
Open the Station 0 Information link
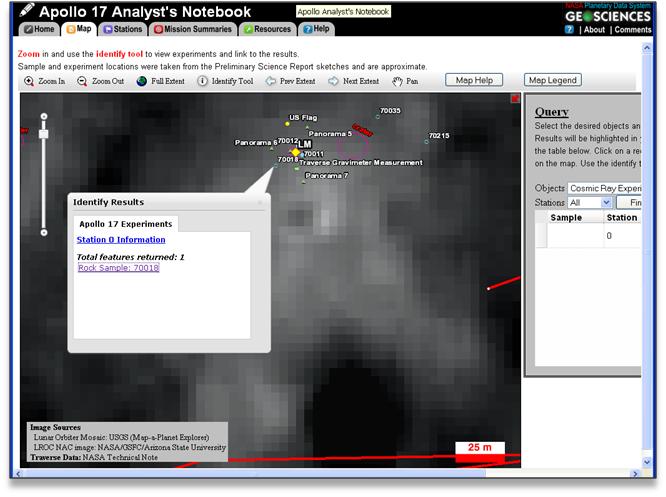click(x=121, y=240)
